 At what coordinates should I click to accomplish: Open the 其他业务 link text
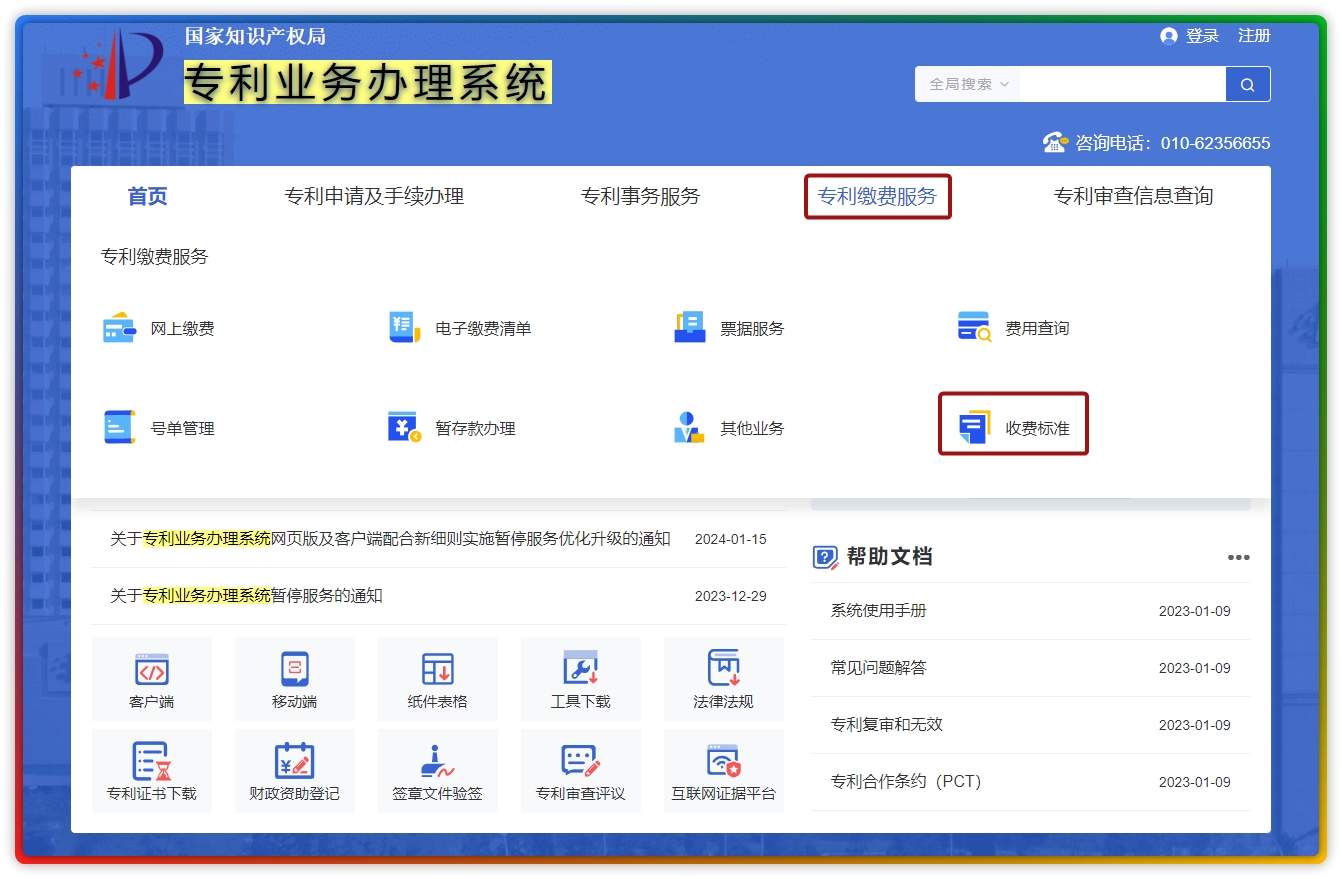point(752,428)
